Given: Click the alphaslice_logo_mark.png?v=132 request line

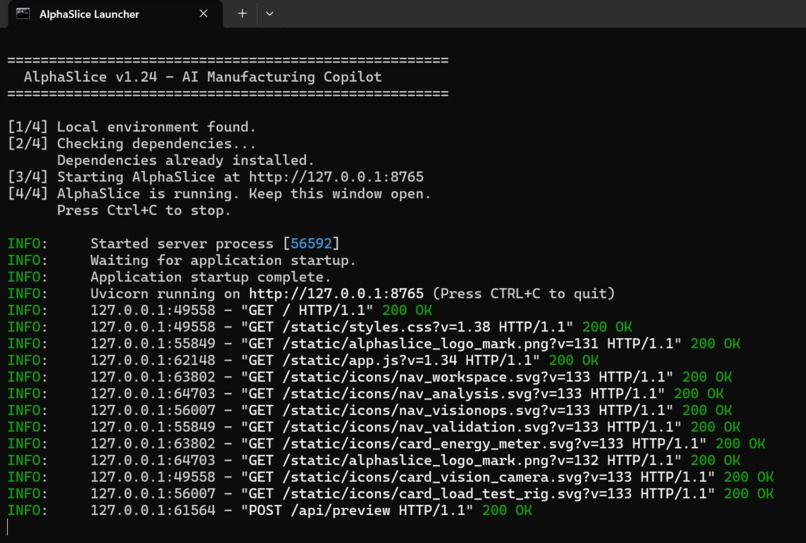Looking at the screenshot, I should point(374,460).
